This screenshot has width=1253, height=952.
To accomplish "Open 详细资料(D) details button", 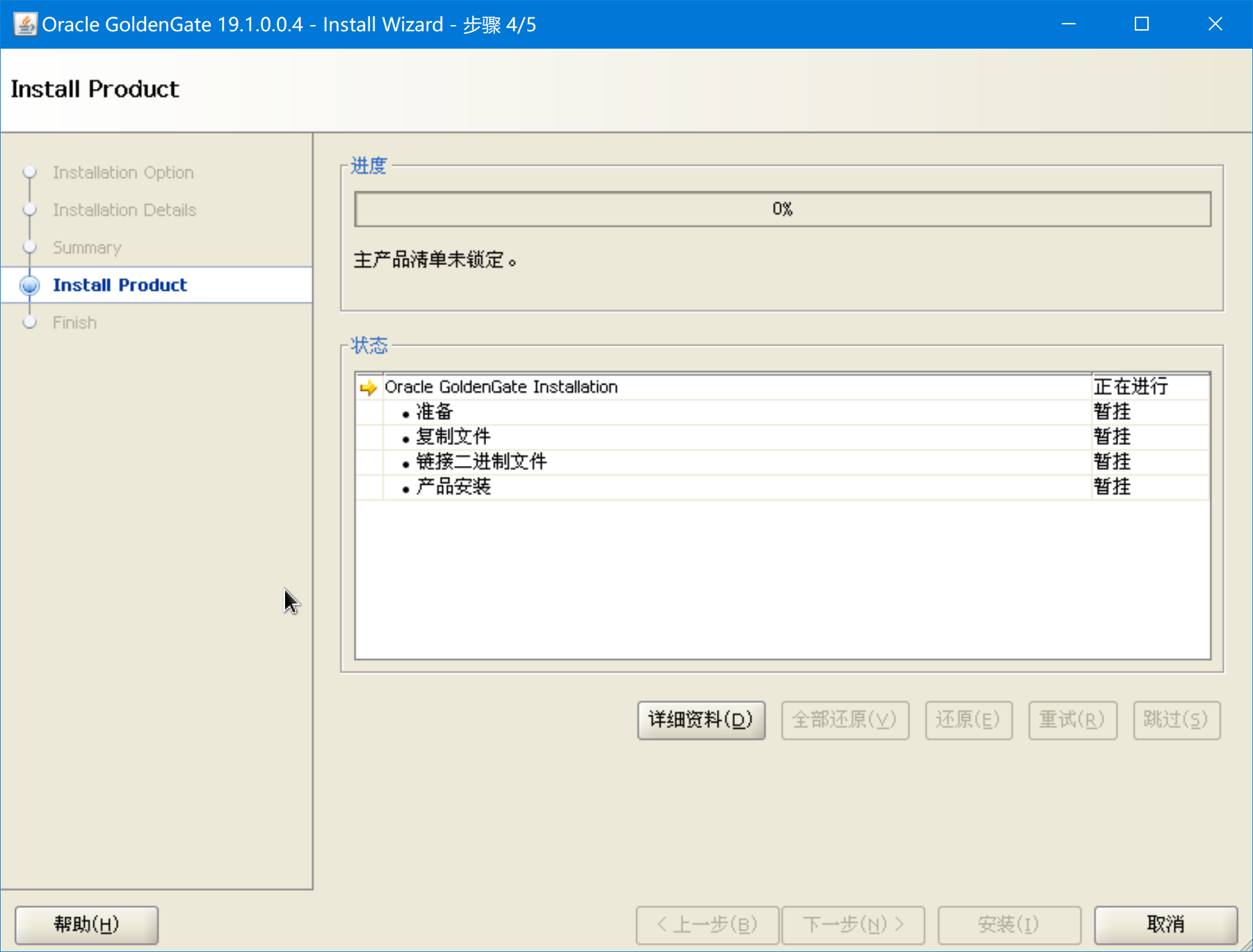I will pos(701,720).
